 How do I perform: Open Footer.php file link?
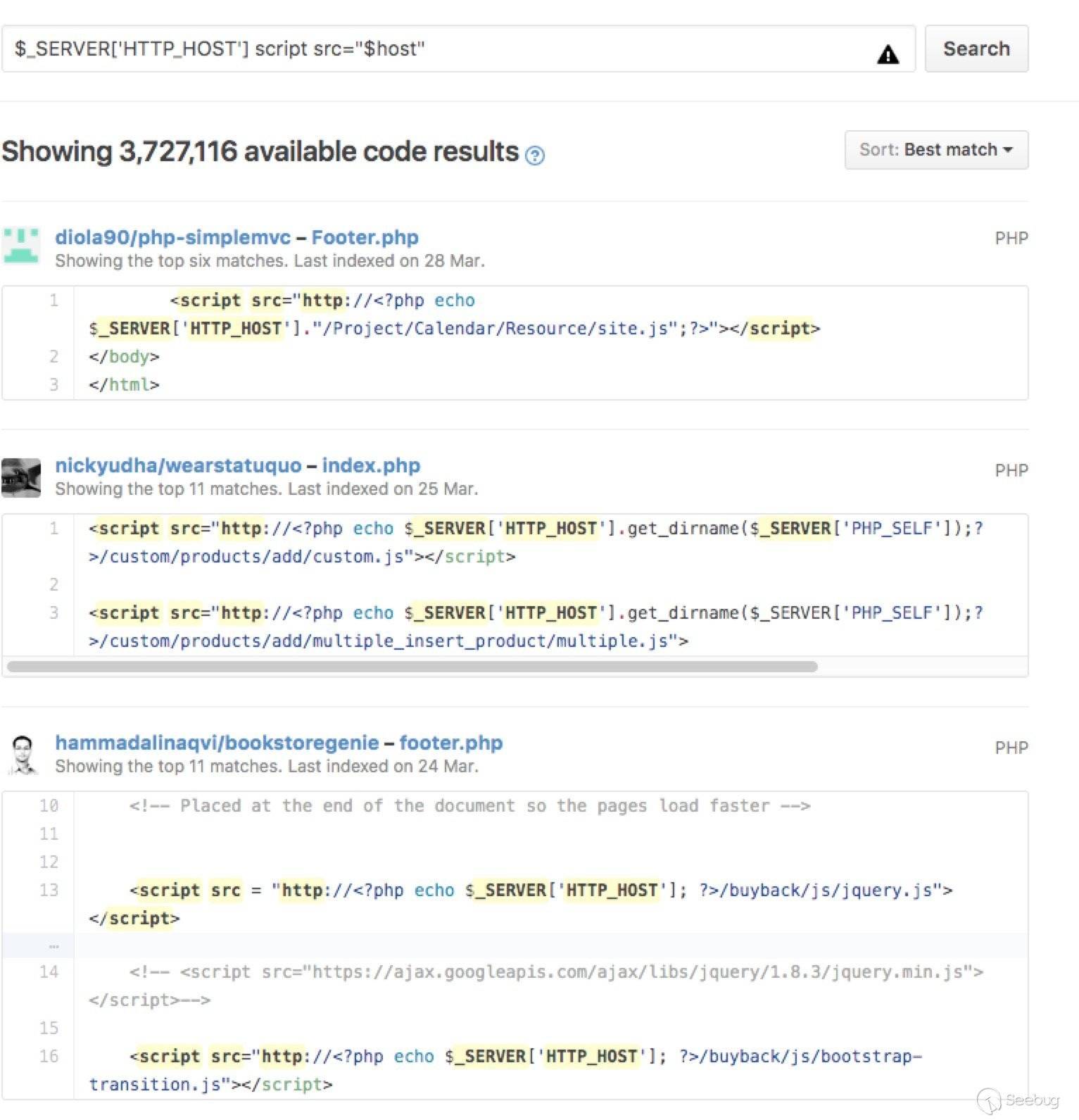[x=365, y=237]
